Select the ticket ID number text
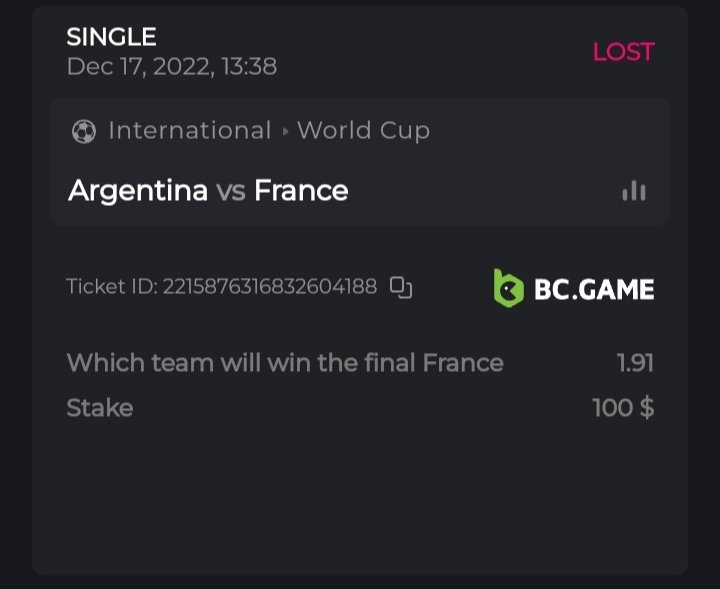This screenshot has height=589, width=720. (270, 287)
